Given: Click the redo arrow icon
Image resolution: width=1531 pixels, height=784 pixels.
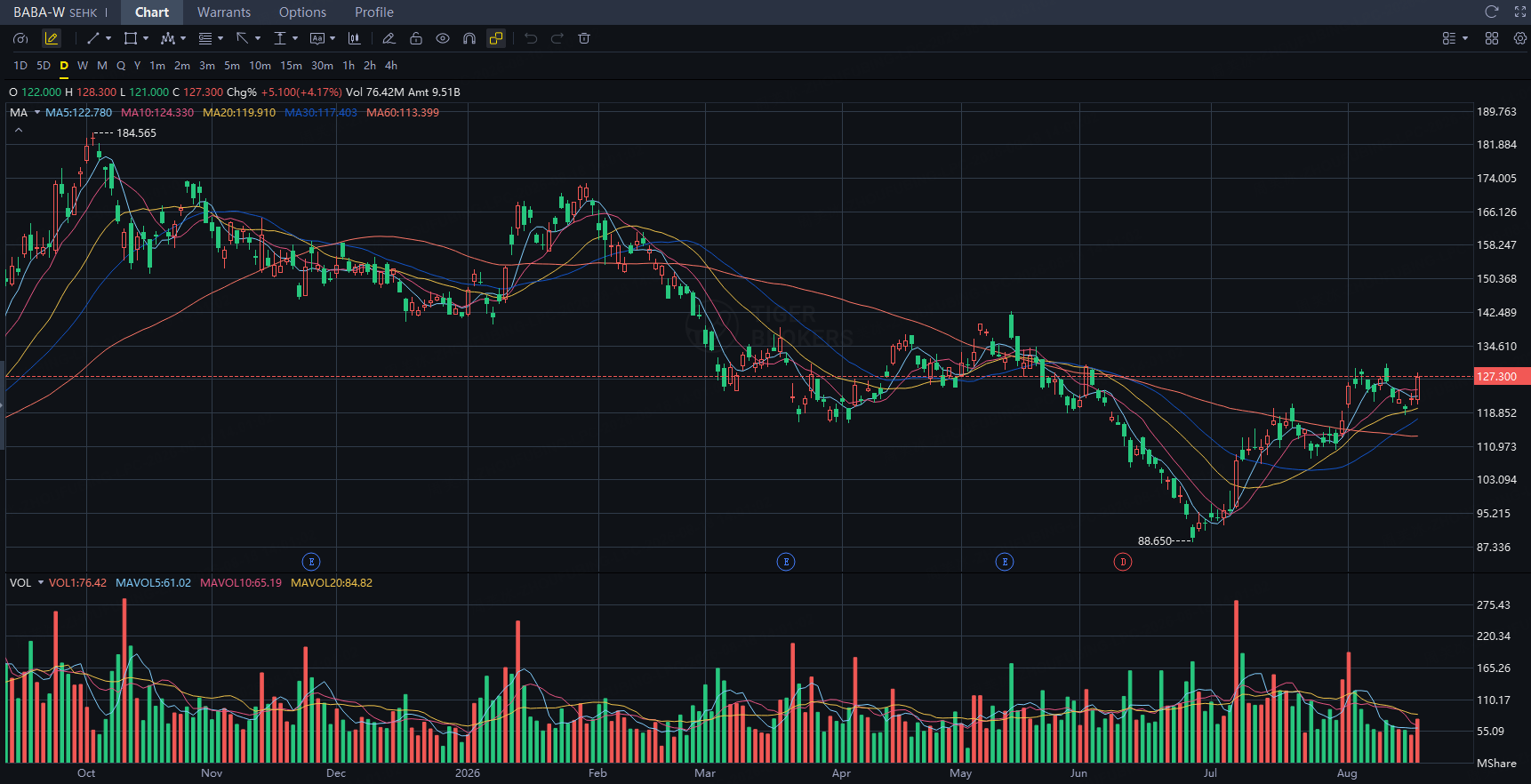Looking at the screenshot, I should click(x=557, y=38).
